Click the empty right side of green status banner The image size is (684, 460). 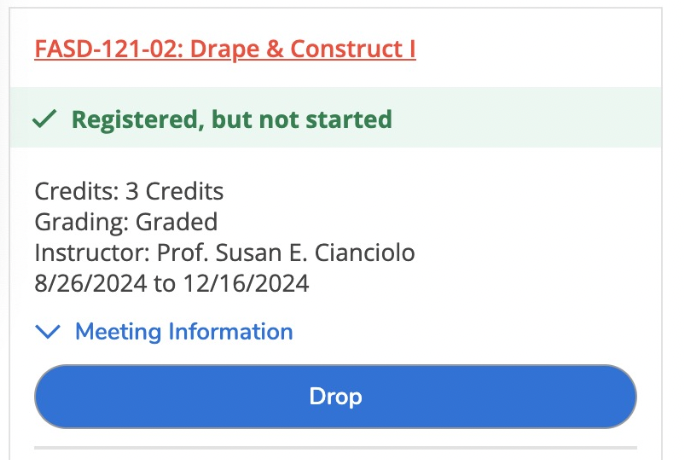tap(527, 118)
